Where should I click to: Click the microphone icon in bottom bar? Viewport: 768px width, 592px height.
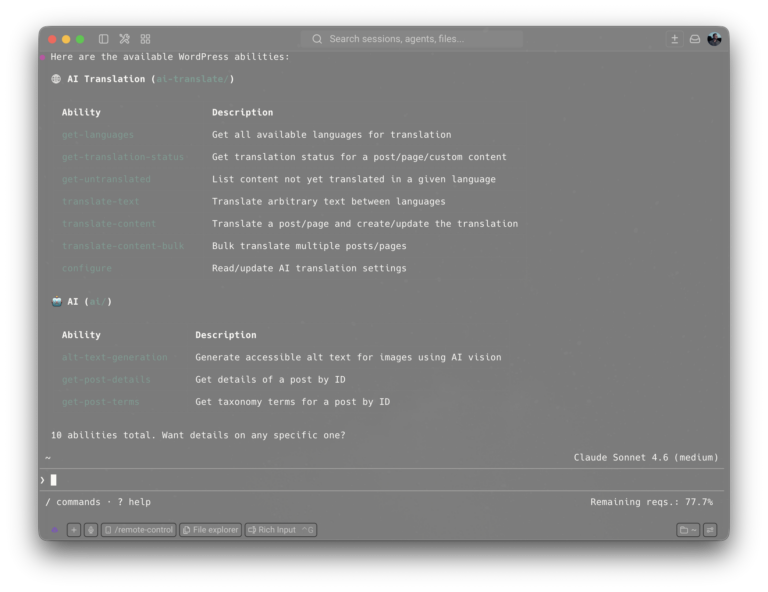pos(91,530)
